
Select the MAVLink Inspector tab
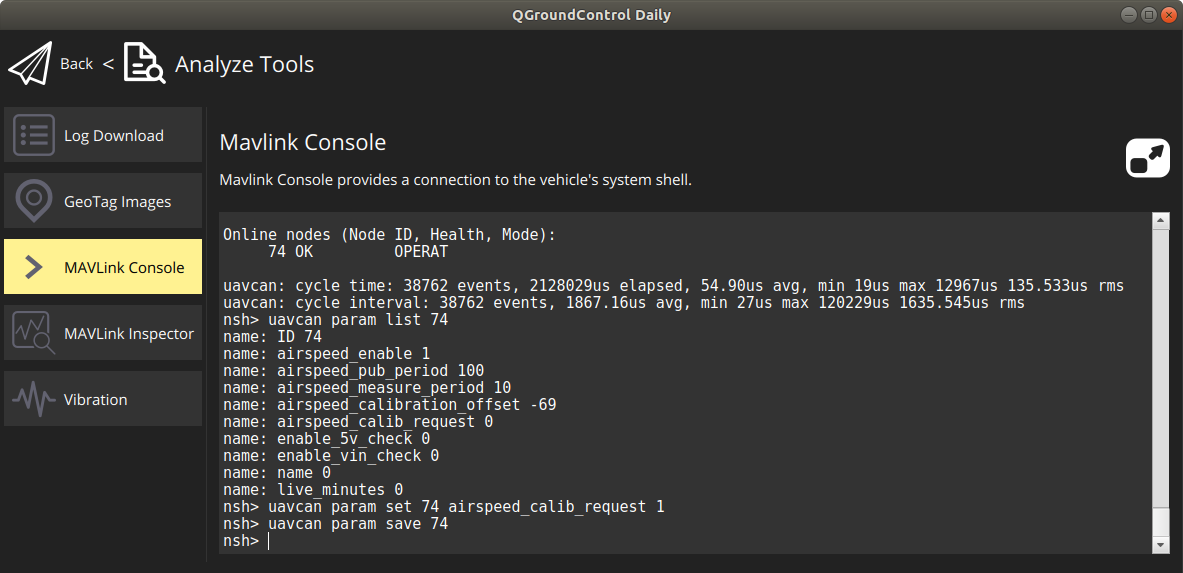[x=103, y=333]
